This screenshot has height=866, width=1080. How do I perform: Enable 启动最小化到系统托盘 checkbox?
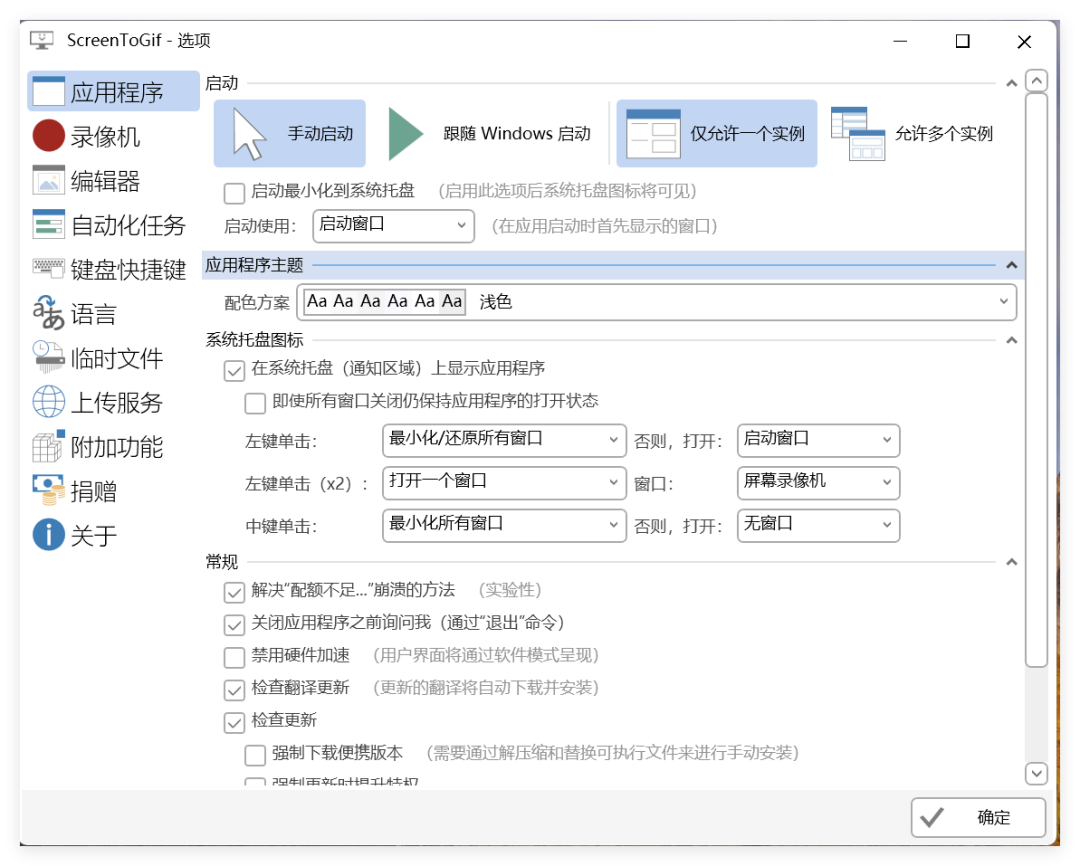(234, 193)
